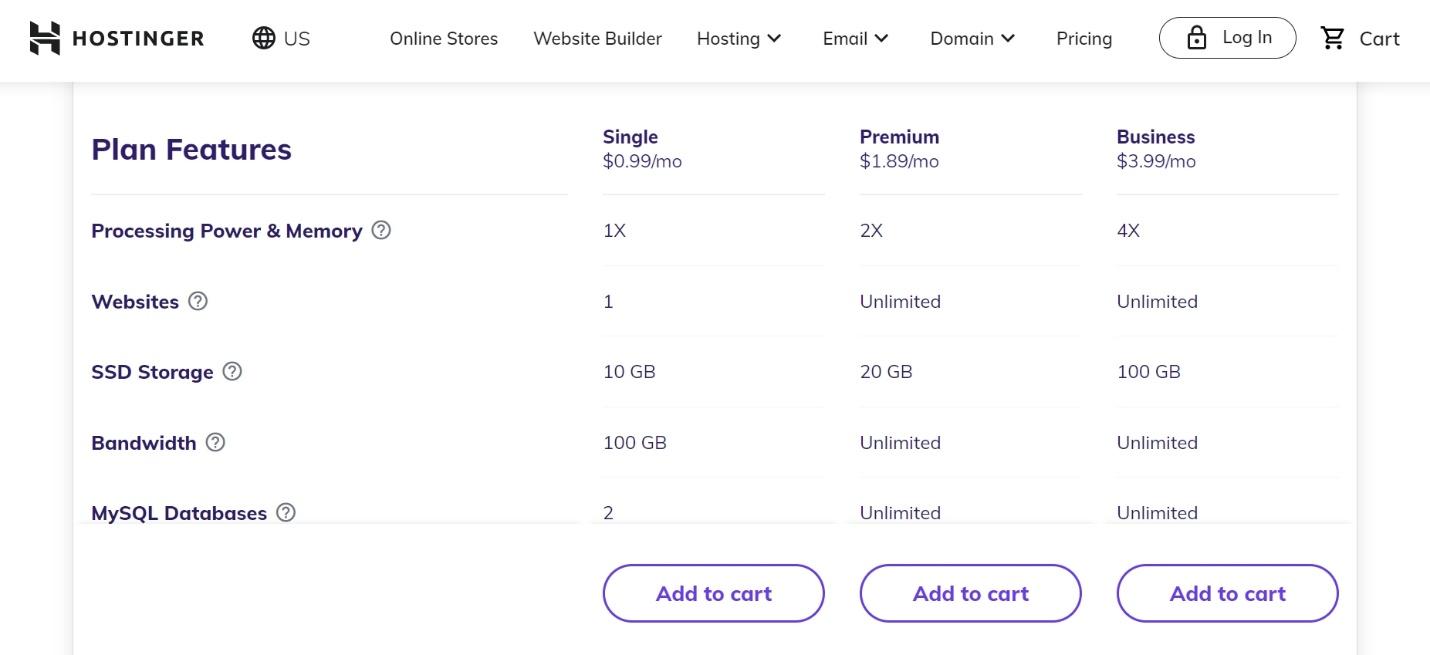This screenshot has width=1430, height=655.
Task: Click the Bandwidth info question icon
Action: point(215,442)
